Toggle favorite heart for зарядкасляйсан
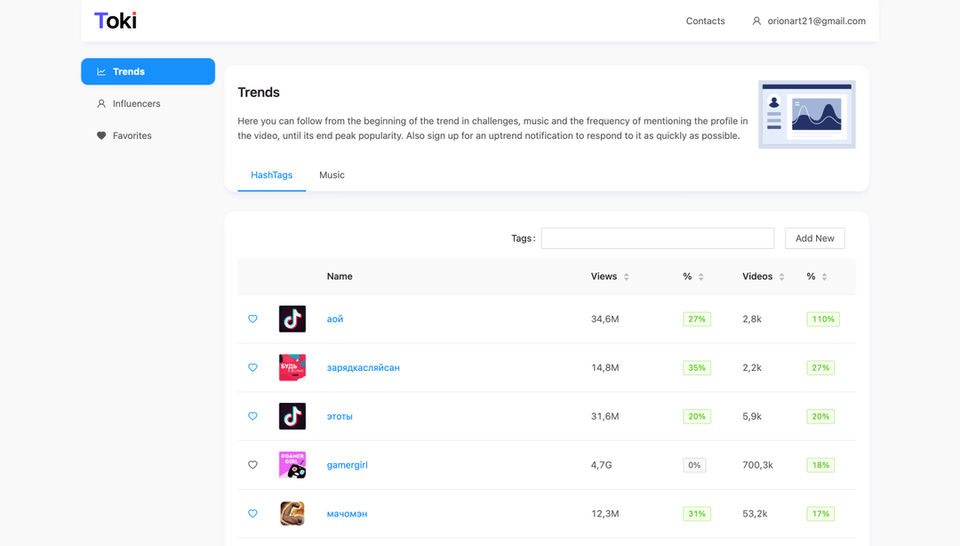960x546 pixels. (252, 367)
